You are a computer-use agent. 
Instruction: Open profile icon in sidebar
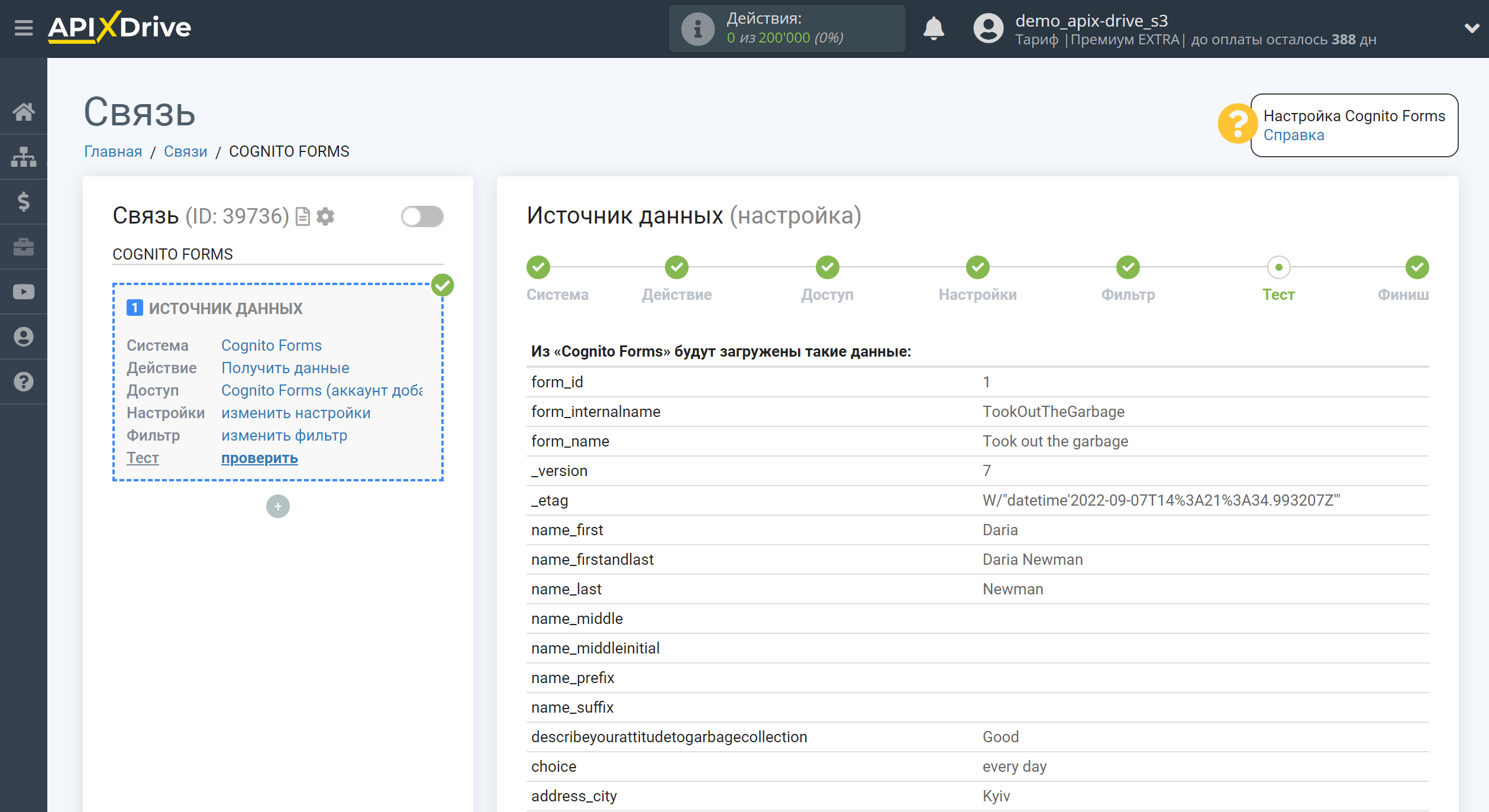(24, 337)
